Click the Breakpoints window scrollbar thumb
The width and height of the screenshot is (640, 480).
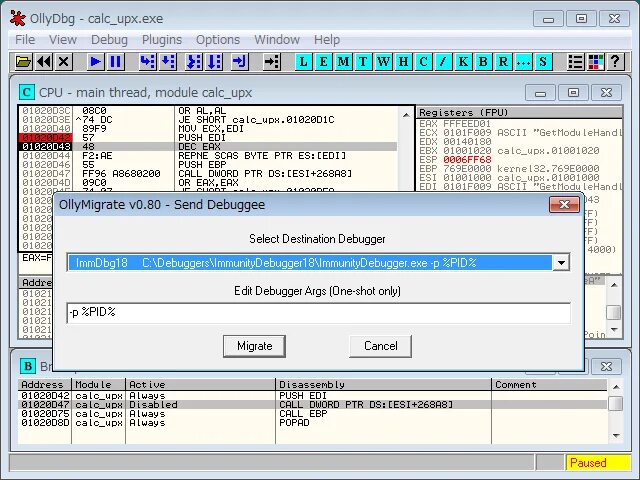616,404
